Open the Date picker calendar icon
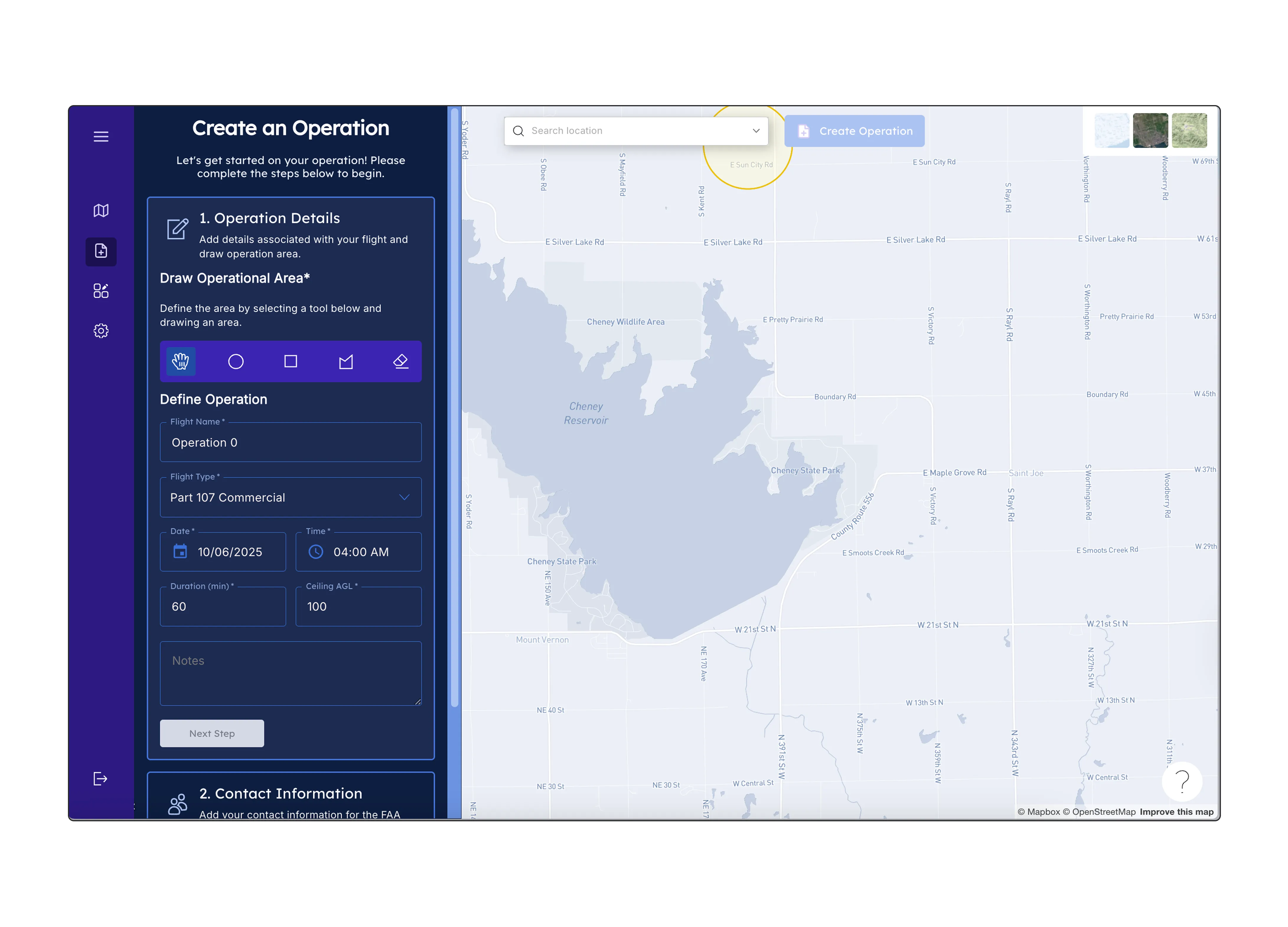 180,551
